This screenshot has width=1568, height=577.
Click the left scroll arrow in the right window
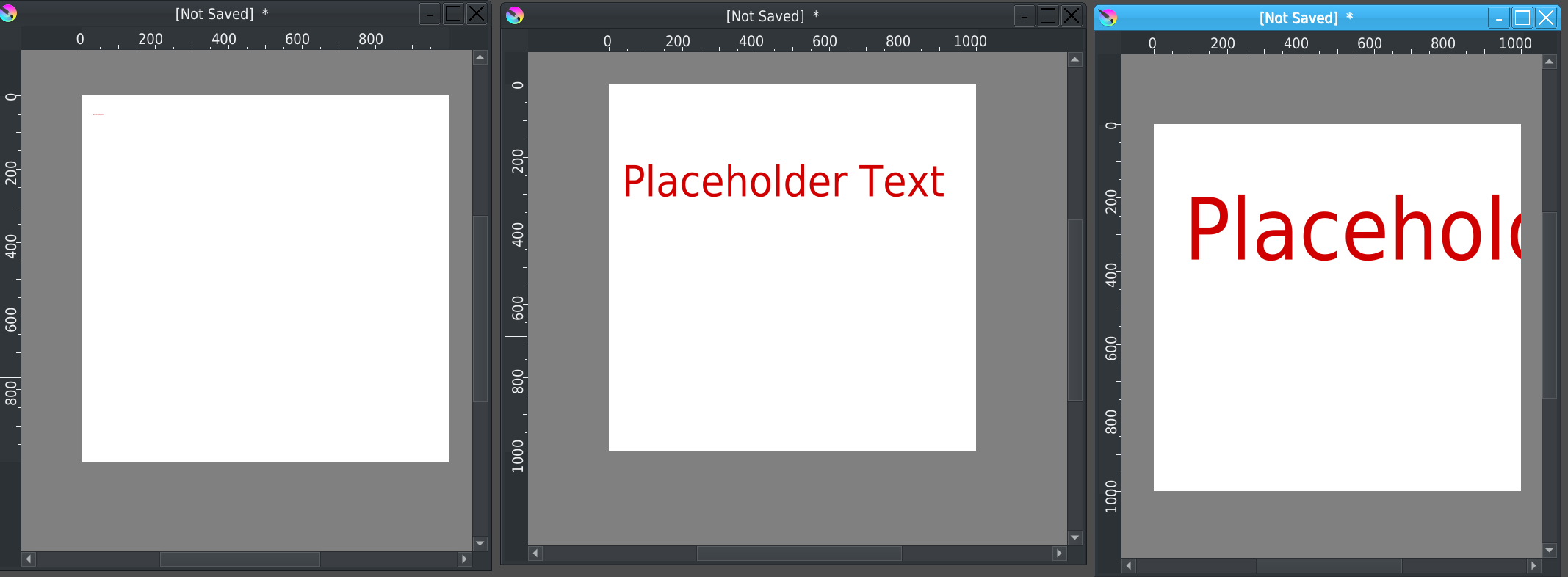coord(1130,566)
